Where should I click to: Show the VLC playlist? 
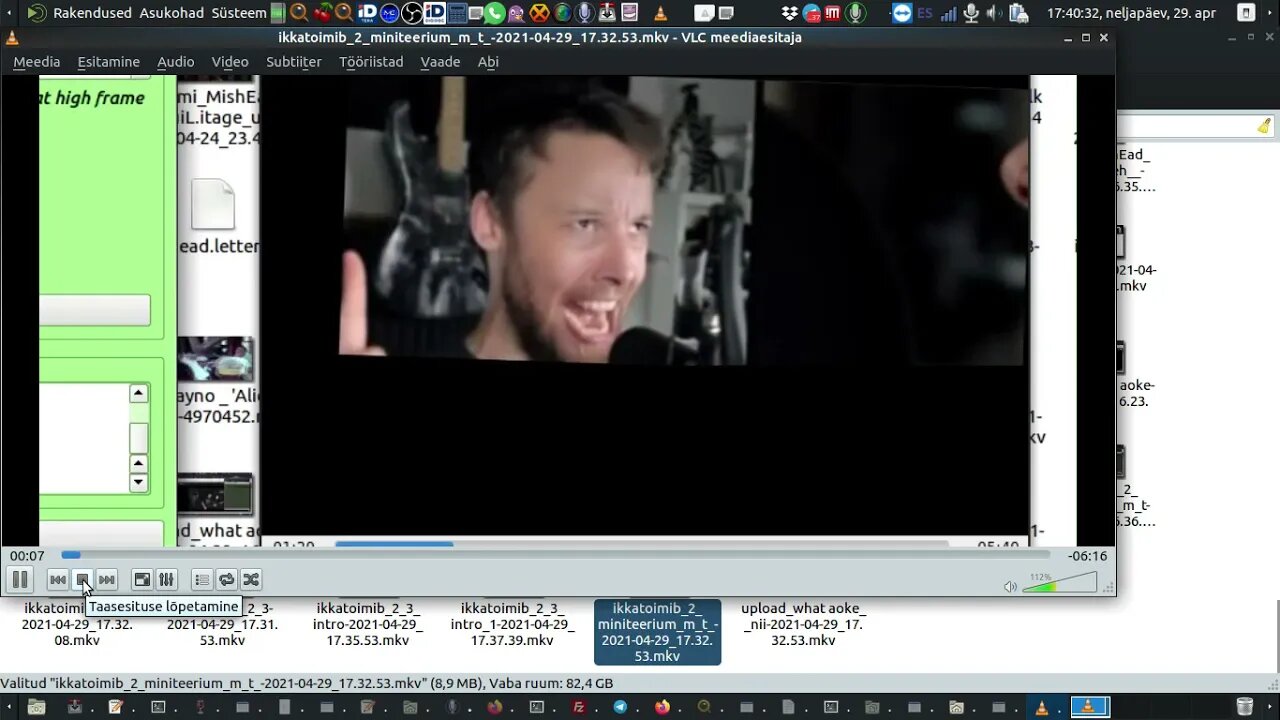coord(202,579)
